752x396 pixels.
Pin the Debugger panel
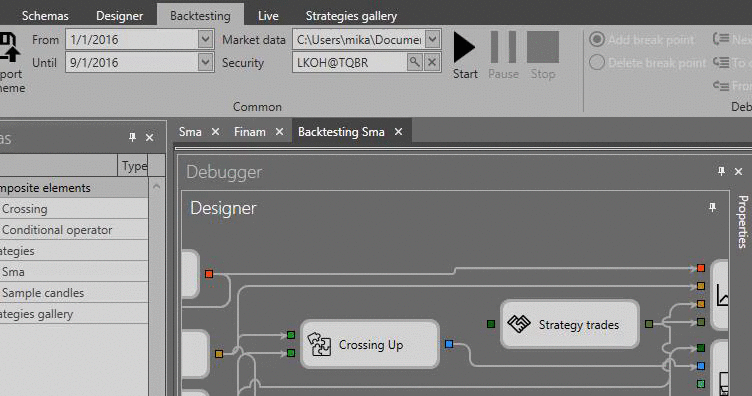721,171
